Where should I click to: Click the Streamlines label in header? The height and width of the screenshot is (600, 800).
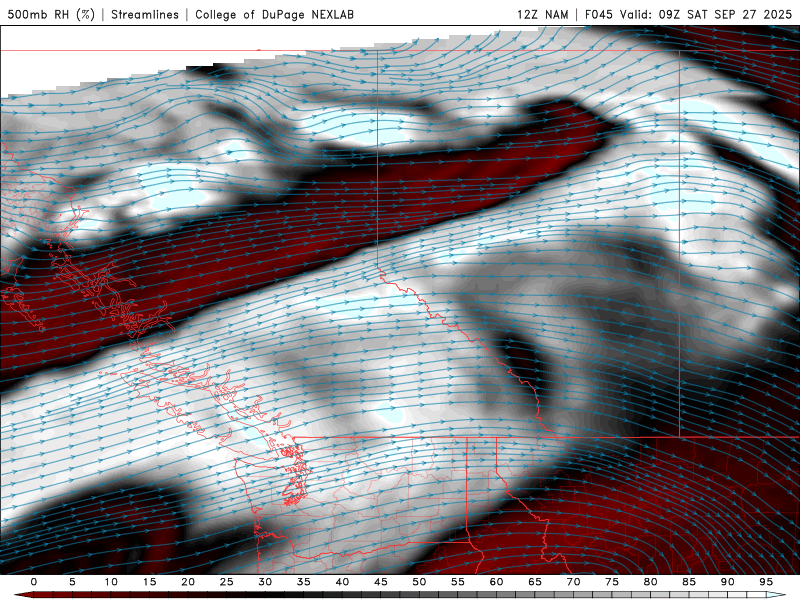click(x=145, y=14)
